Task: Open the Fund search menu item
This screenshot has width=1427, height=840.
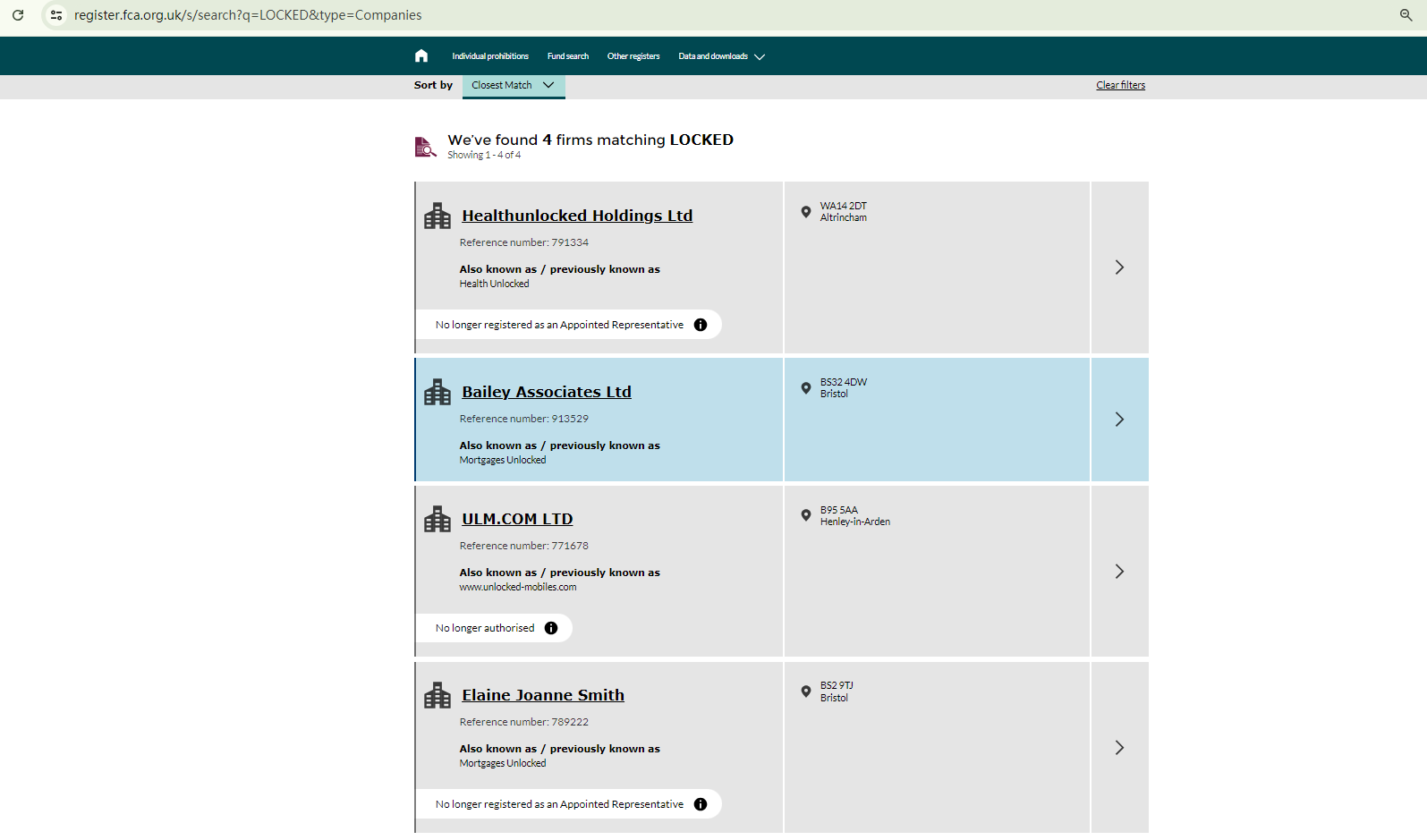Action: click(x=568, y=56)
